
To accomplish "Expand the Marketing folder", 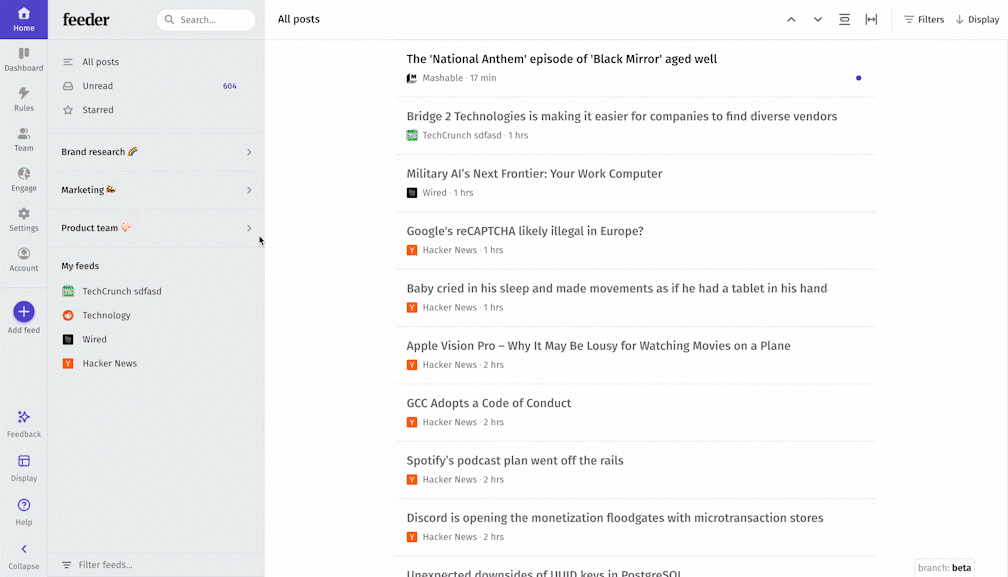I will pyautogui.click(x=249, y=190).
